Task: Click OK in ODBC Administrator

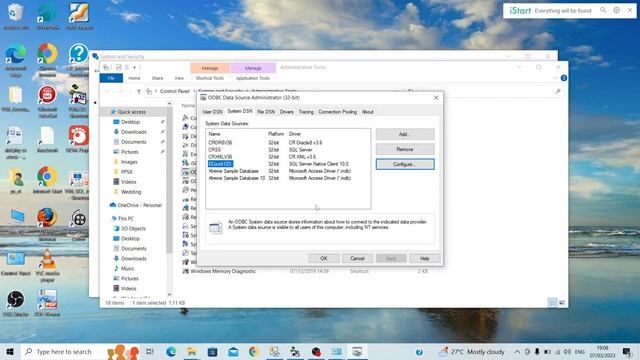Action: pos(324,258)
